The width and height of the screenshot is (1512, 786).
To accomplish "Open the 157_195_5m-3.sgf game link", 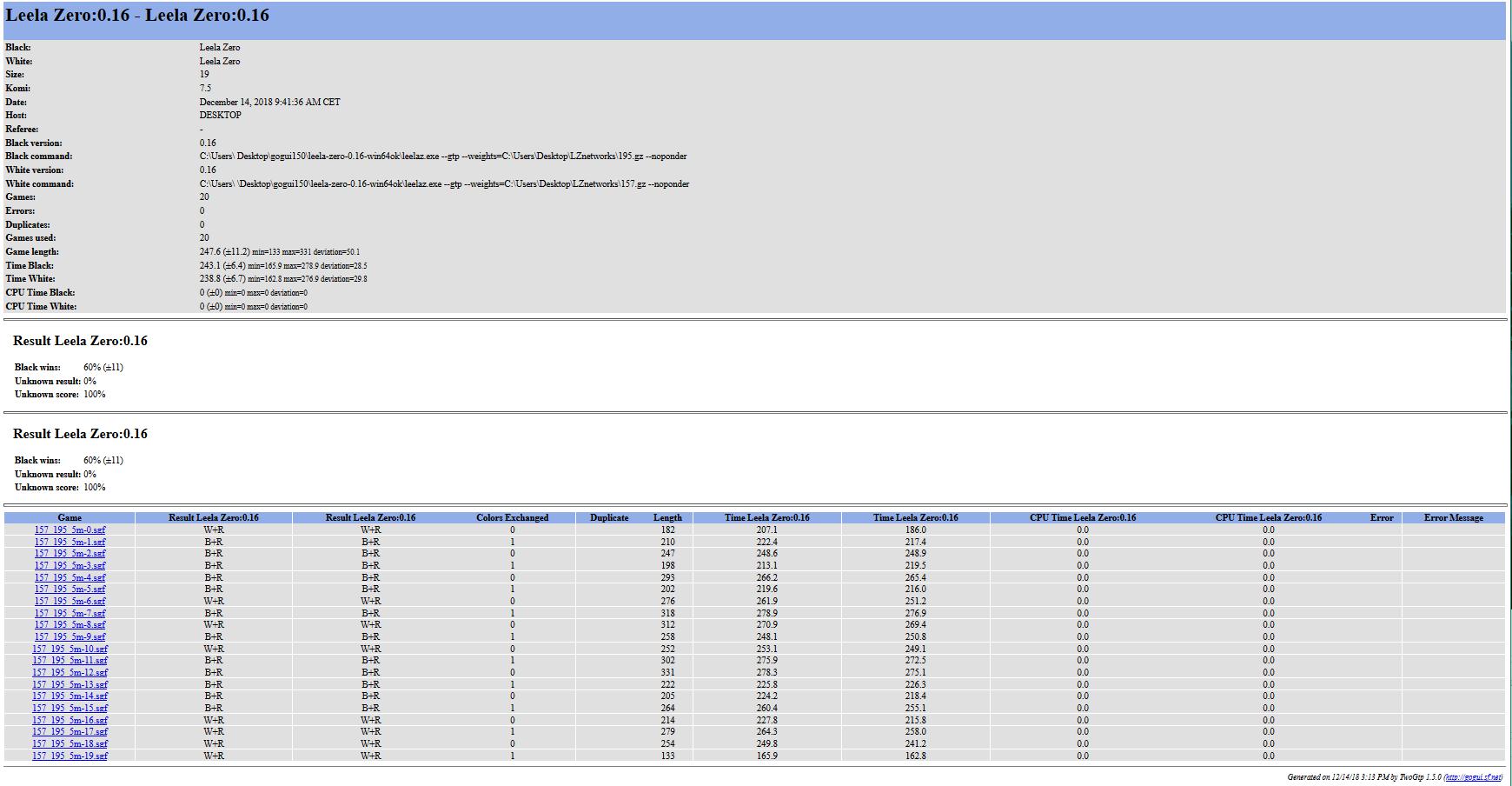I will coord(70,565).
